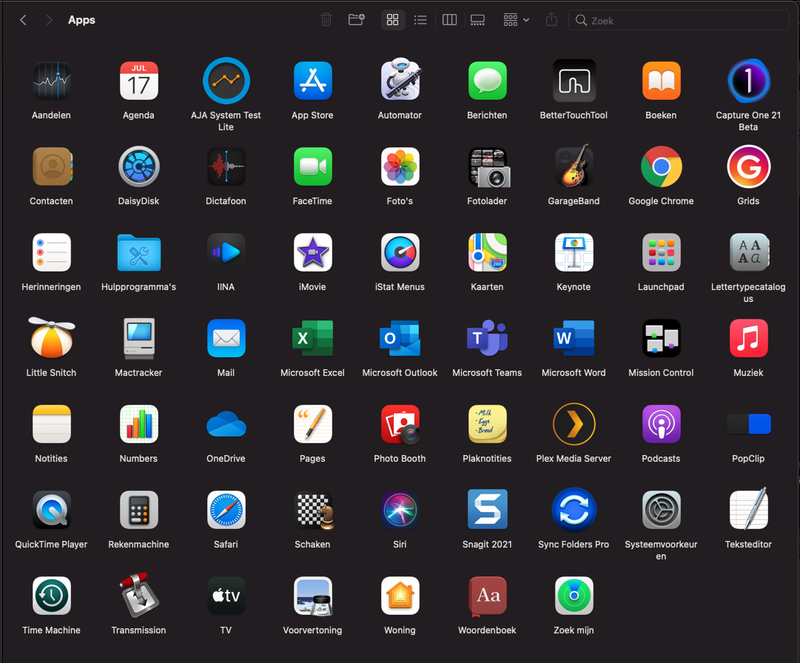Launch the iMovie star icon
Viewport: 800px width, 663px height.
tap(313, 253)
